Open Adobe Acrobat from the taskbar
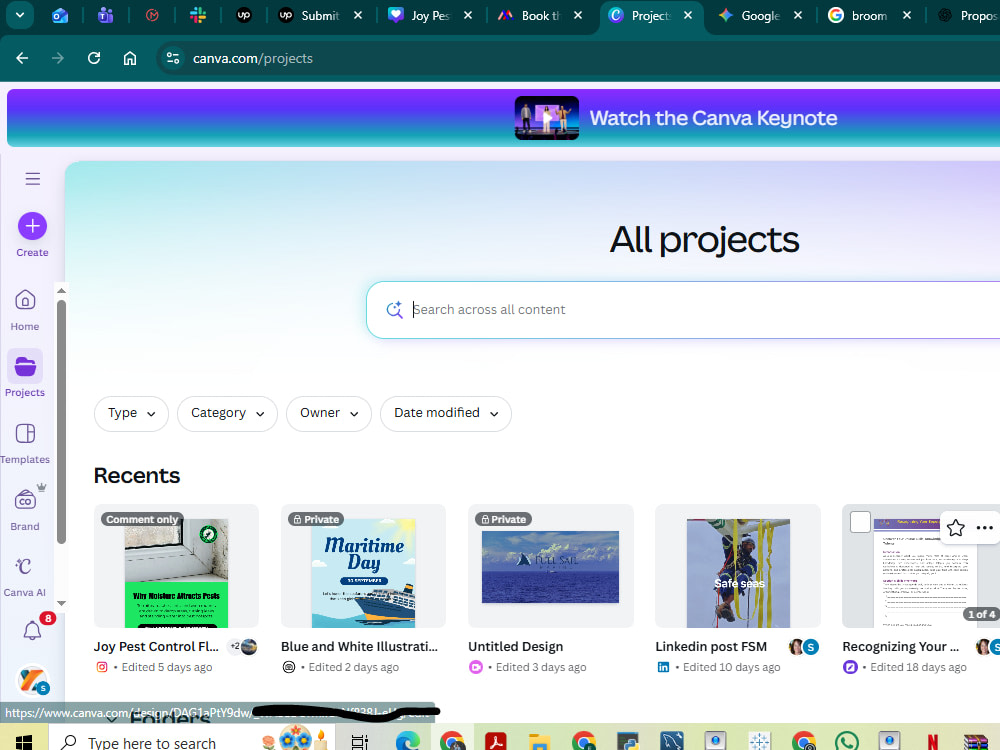 click(496, 741)
